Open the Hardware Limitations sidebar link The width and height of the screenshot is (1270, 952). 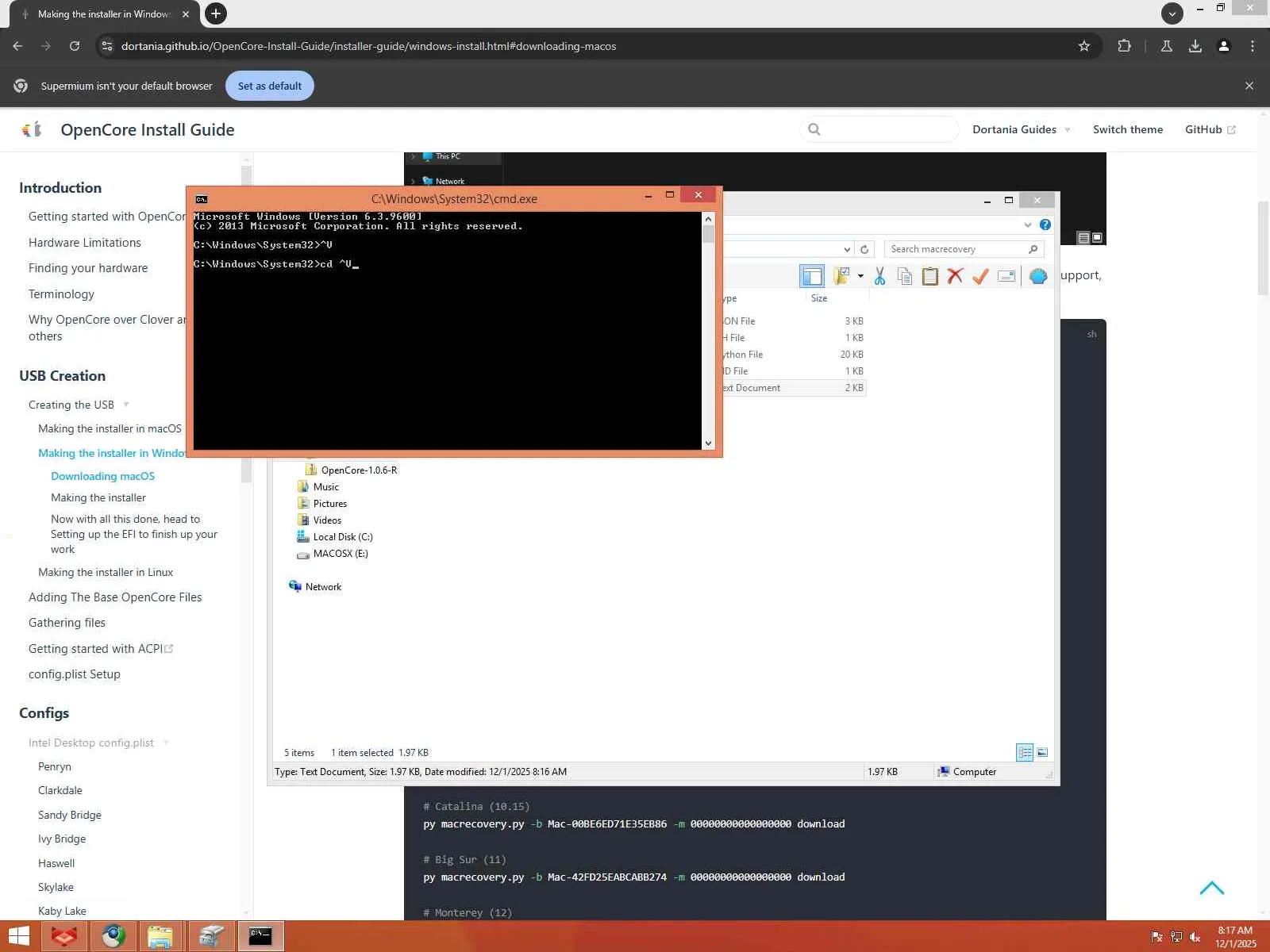[85, 243]
